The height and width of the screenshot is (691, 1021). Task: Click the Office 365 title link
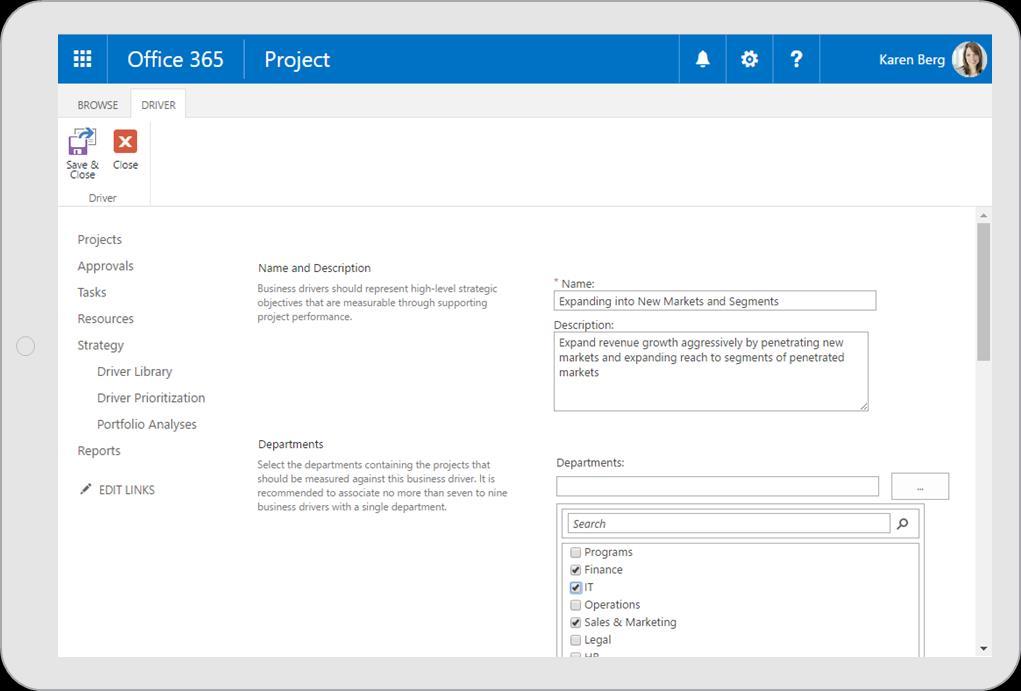coord(175,59)
